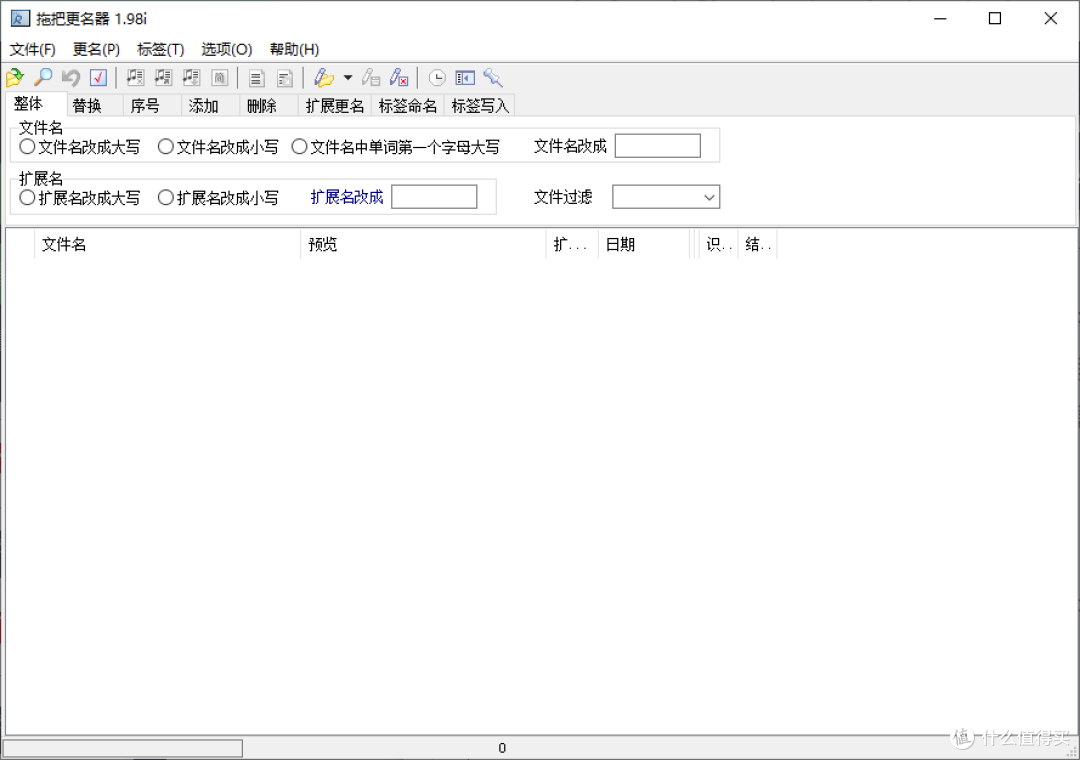Click the 识.. column header
This screenshot has width=1080, height=760.
[718, 244]
